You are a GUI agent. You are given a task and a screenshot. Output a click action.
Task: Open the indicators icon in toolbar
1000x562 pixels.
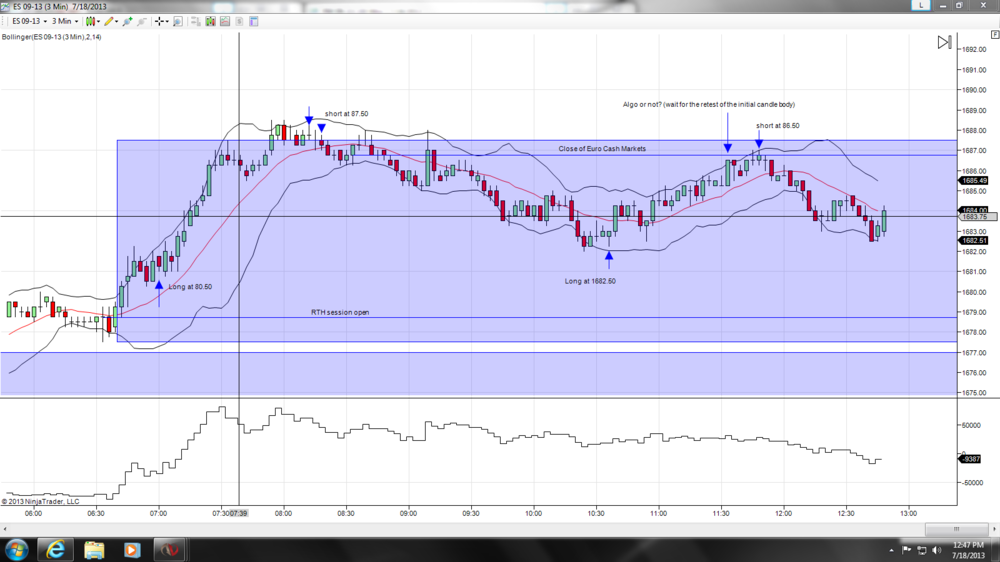pos(225,21)
